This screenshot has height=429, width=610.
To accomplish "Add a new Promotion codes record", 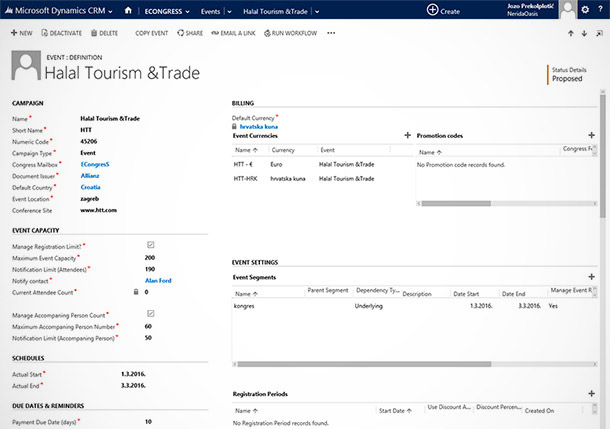I will click(591, 135).
